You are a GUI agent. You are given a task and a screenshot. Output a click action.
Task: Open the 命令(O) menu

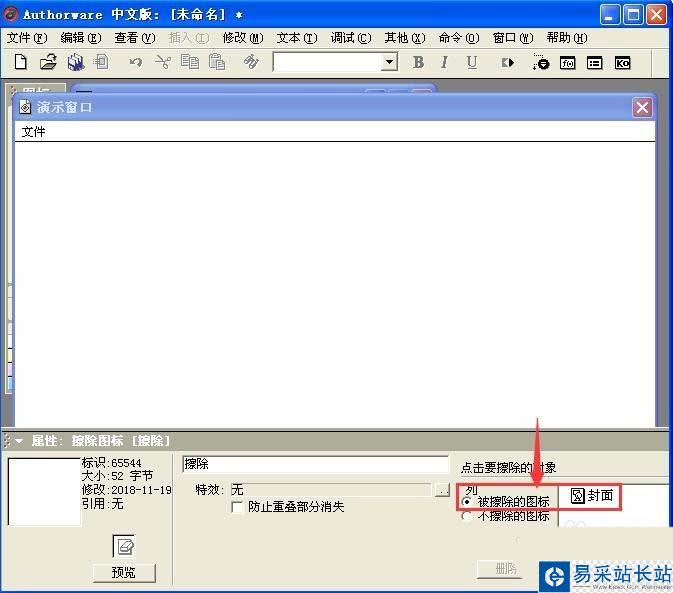(459, 38)
